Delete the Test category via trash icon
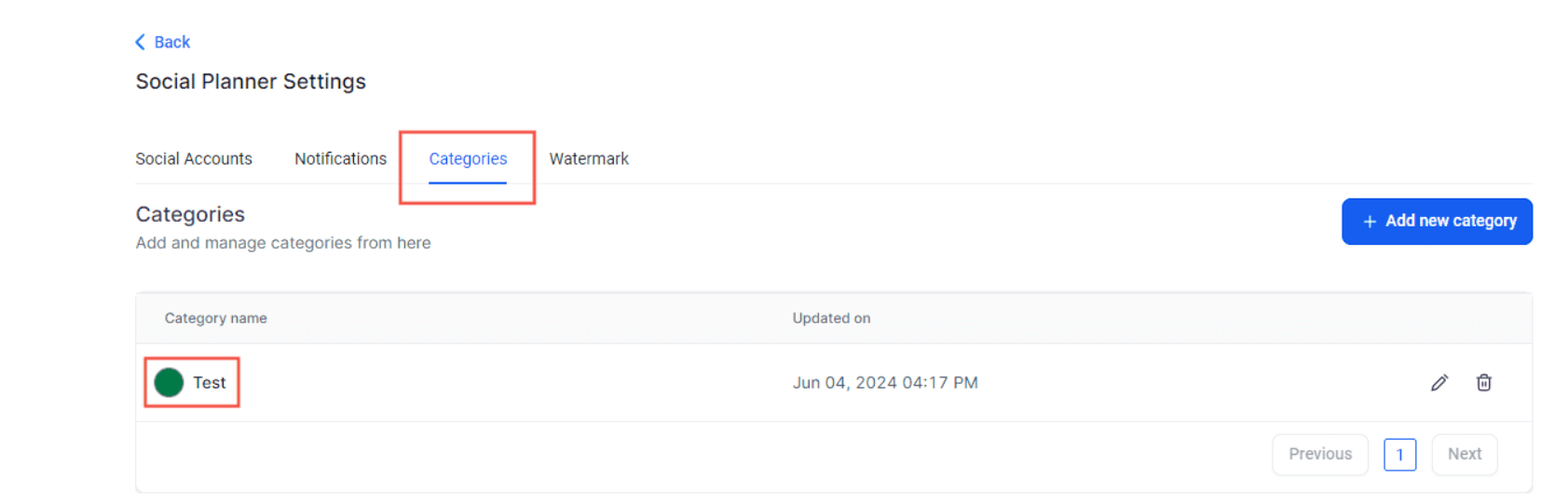This screenshot has height=504, width=1568. click(1484, 383)
